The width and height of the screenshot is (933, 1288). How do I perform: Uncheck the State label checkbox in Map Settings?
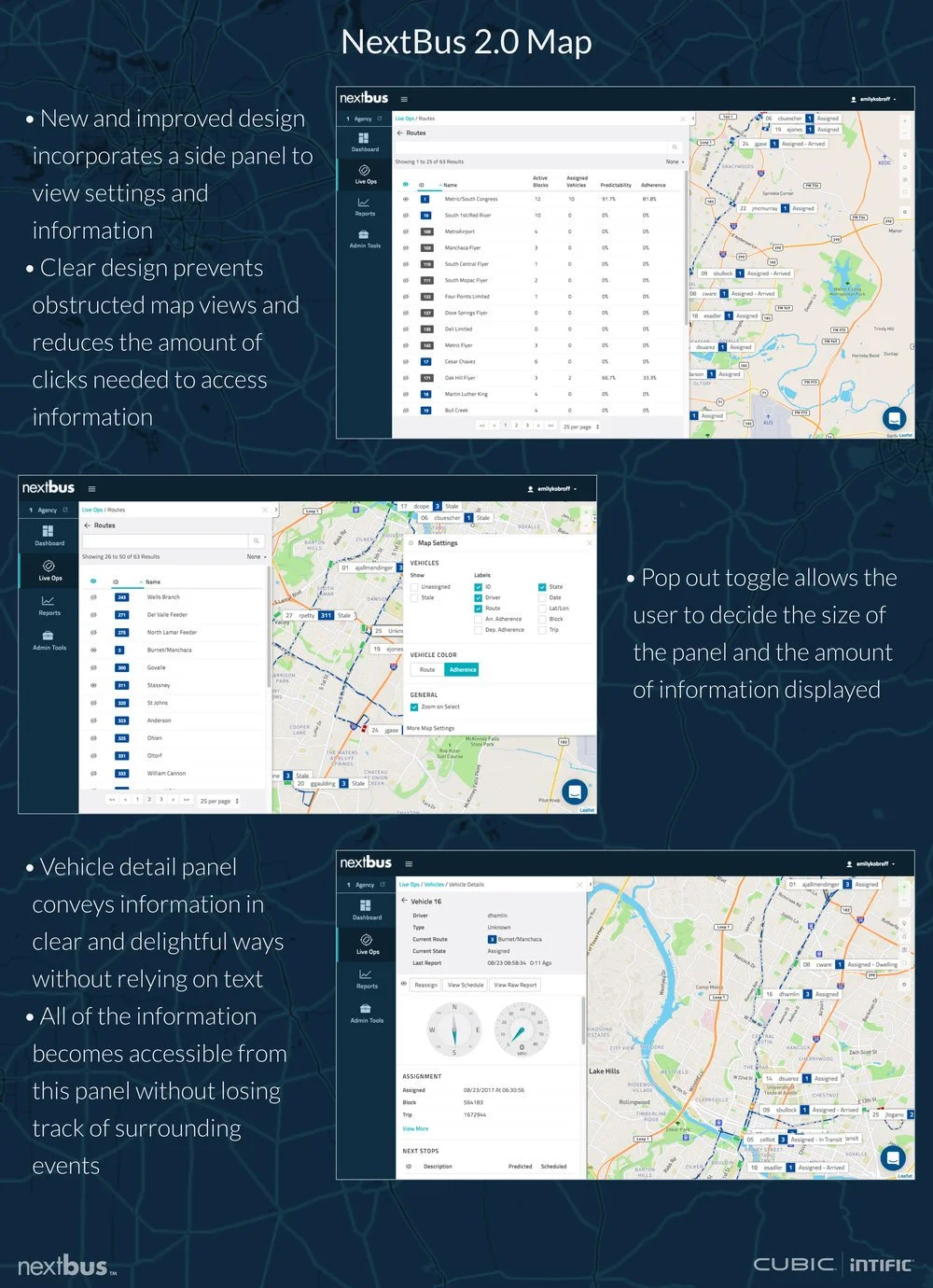[x=542, y=587]
